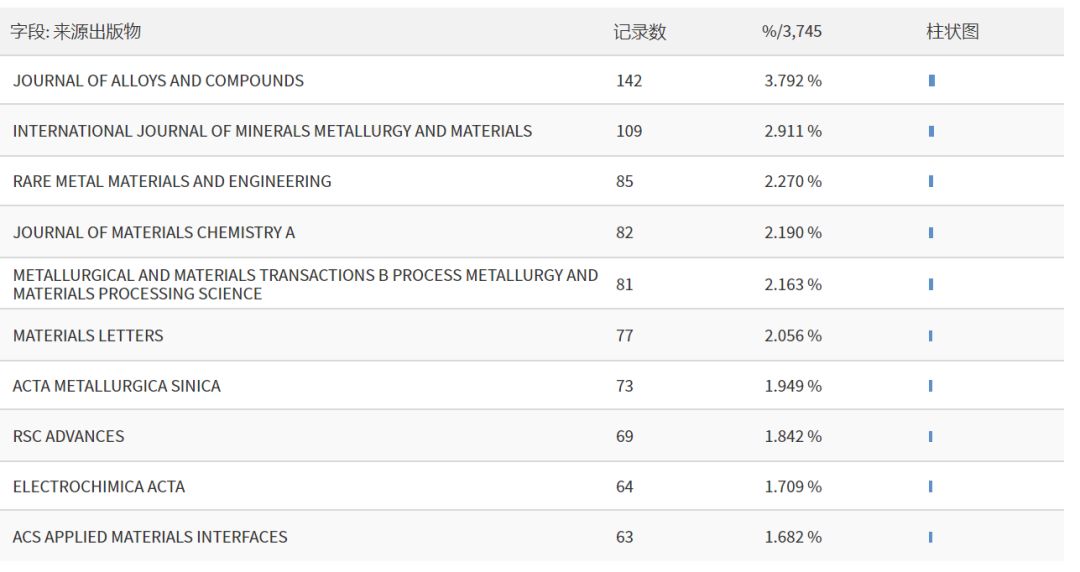Click the record count 63
Viewport: 1080px width, 572px height.
[x=625, y=537]
